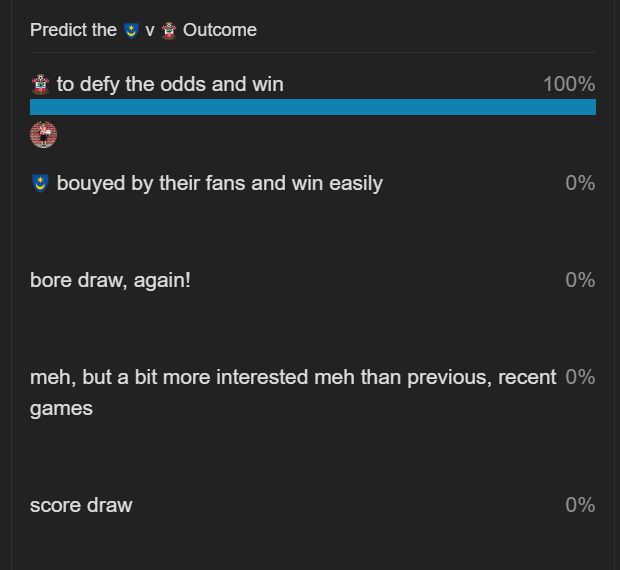Pick the "meh, but a bit more interested" option

(293, 377)
